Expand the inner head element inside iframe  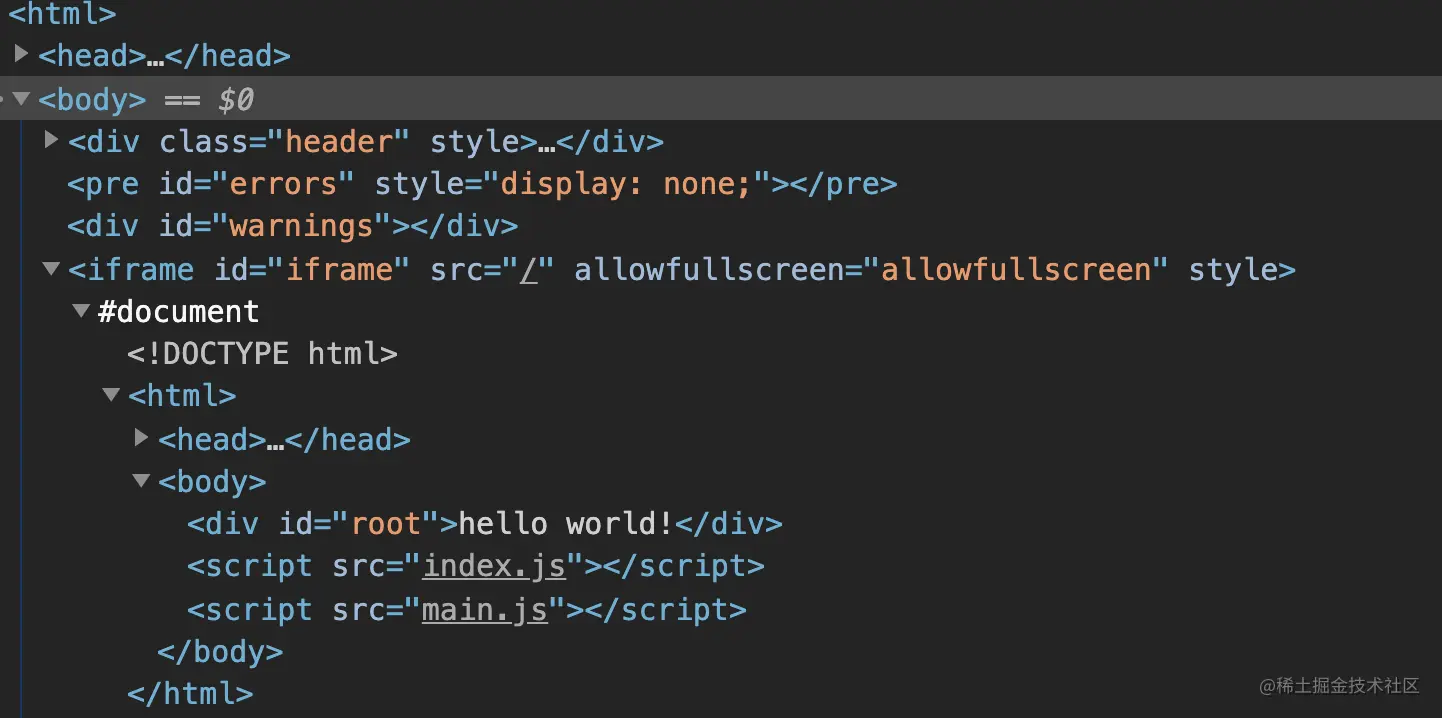click(141, 437)
